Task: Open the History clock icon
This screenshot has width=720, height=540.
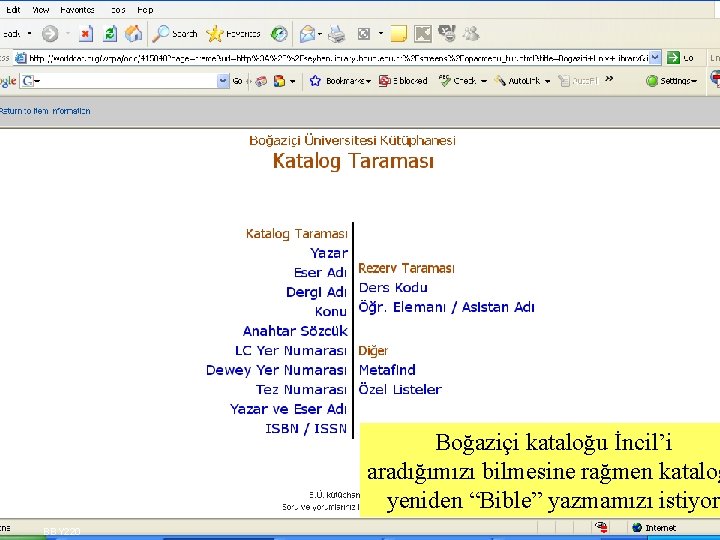Action: [279, 34]
